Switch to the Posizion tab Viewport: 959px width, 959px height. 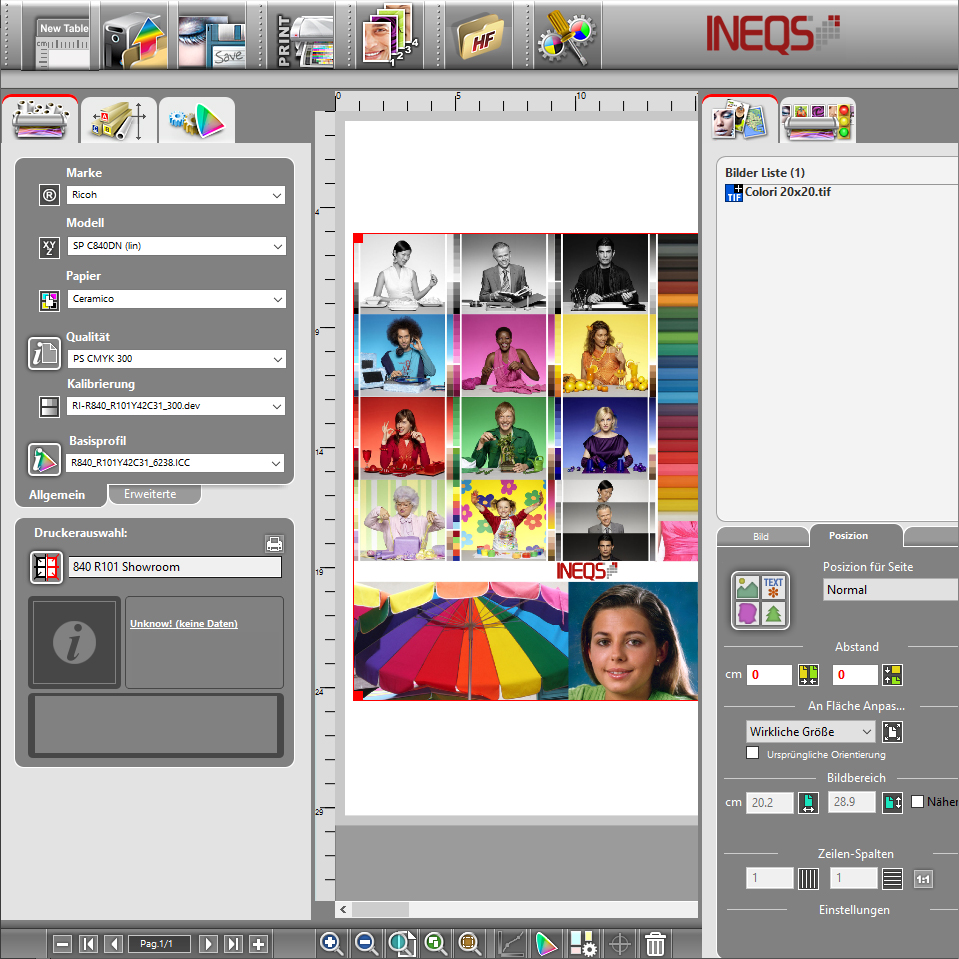point(848,535)
